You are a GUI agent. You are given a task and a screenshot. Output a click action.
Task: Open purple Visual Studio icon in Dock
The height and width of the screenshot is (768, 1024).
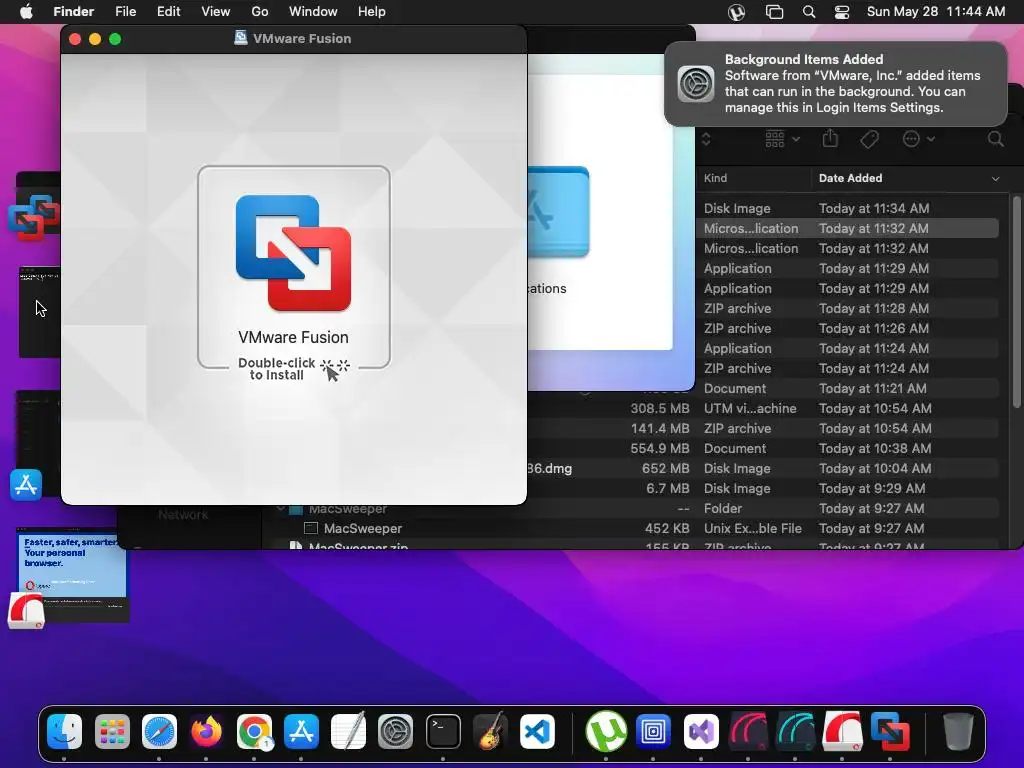click(701, 731)
